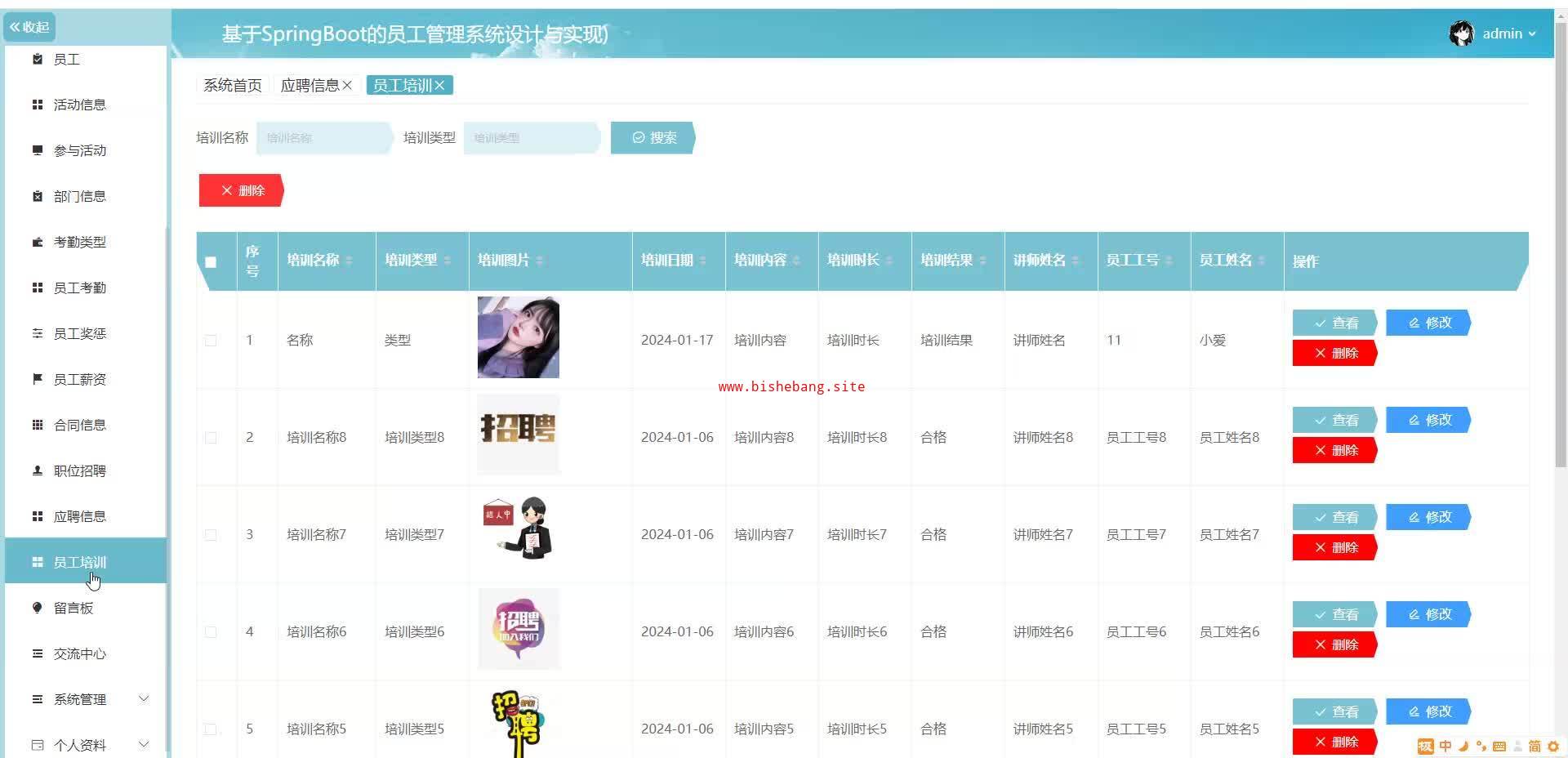The image size is (1568, 758).
Task: Open 合同信息 in the sidebar
Action: coord(86,425)
